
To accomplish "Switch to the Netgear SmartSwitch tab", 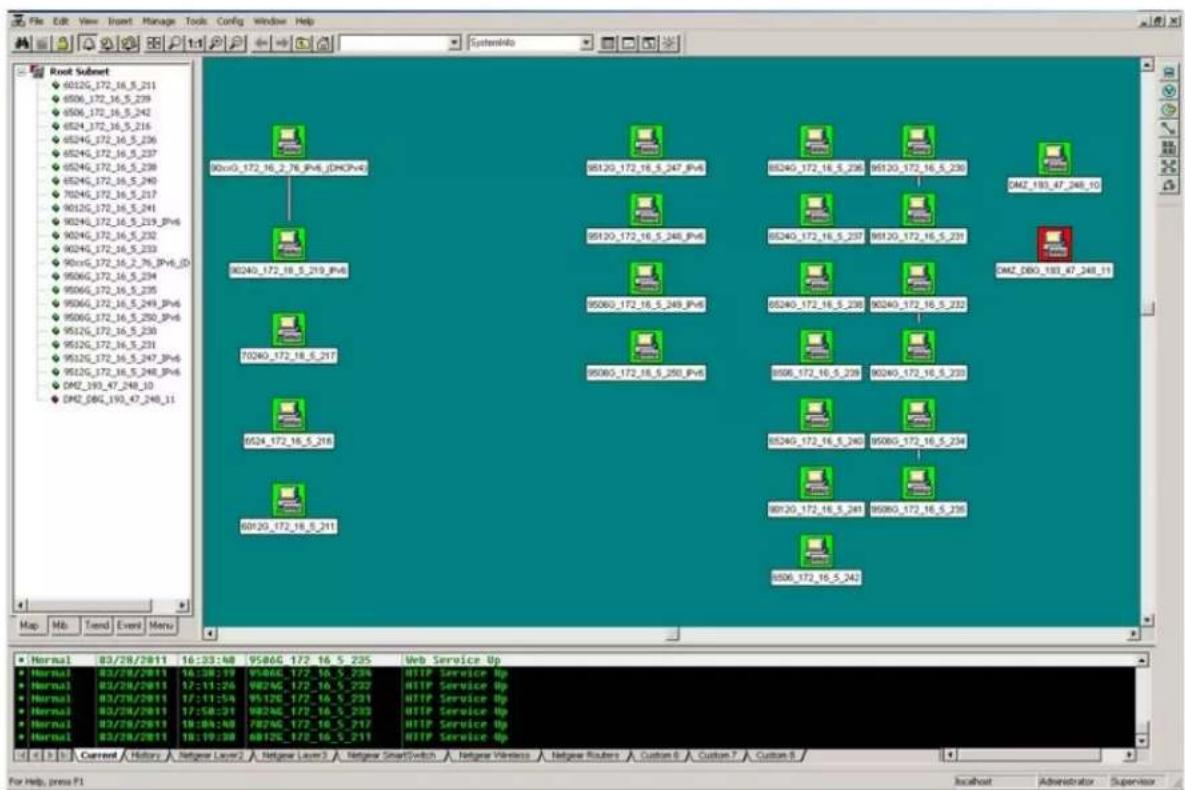I will pyautogui.click(x=391, y=755).
